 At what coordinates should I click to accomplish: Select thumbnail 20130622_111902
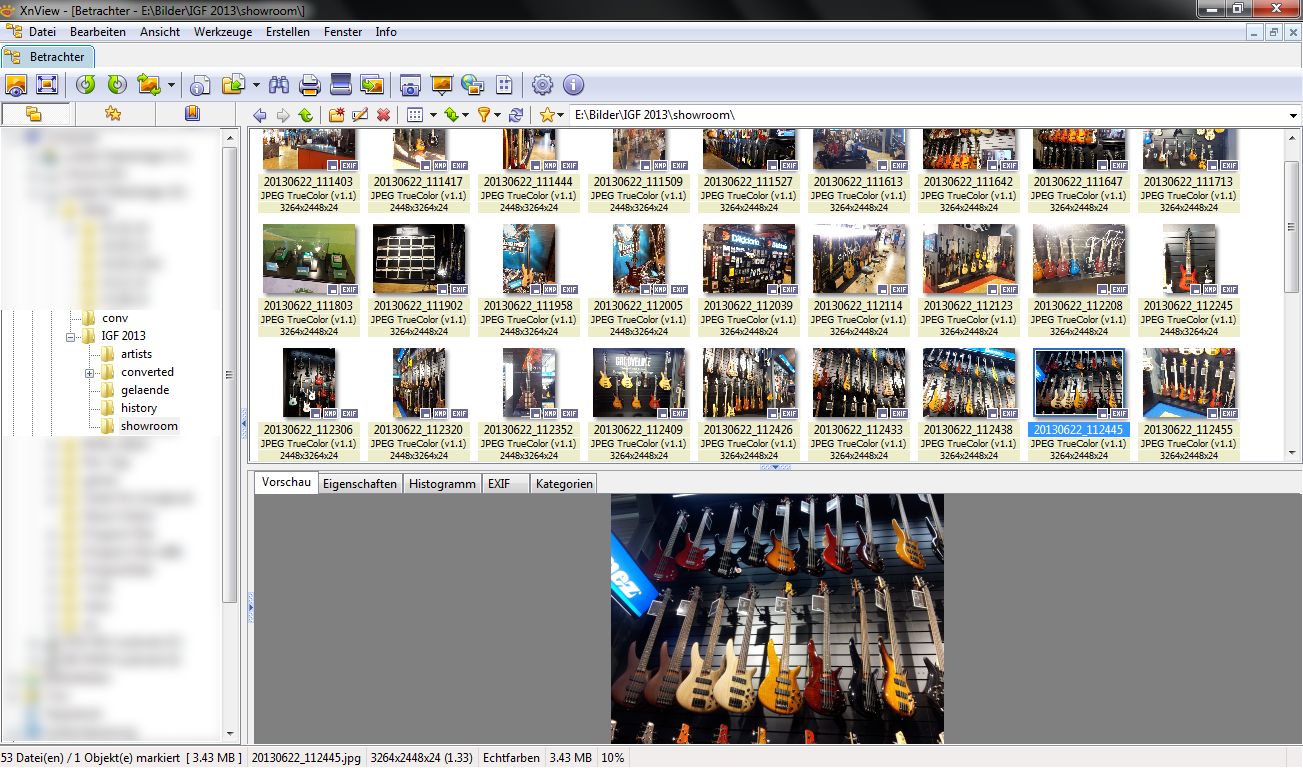418,280
